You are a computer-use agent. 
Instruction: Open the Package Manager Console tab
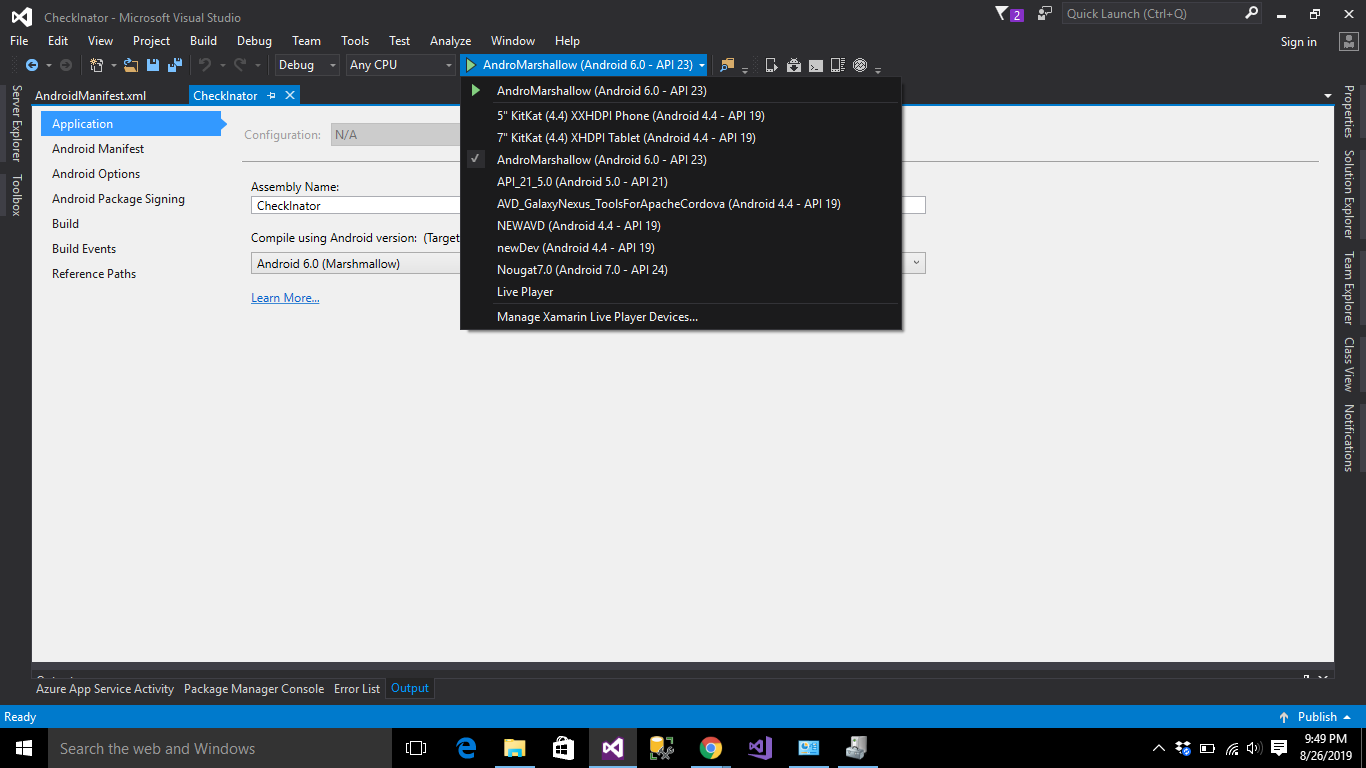point(254,689)
